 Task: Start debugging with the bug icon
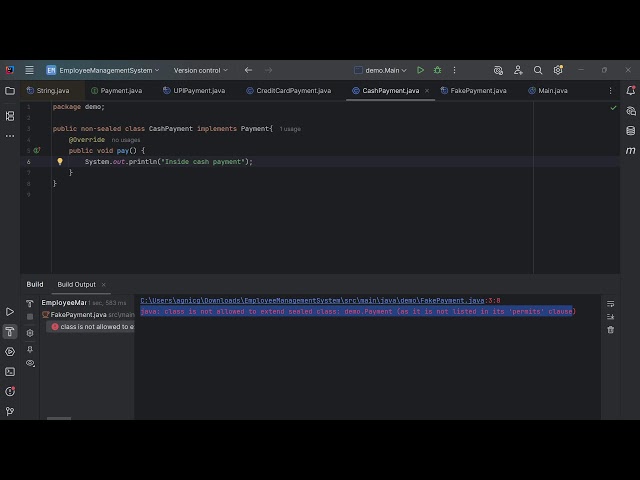[x=438, y=70]
